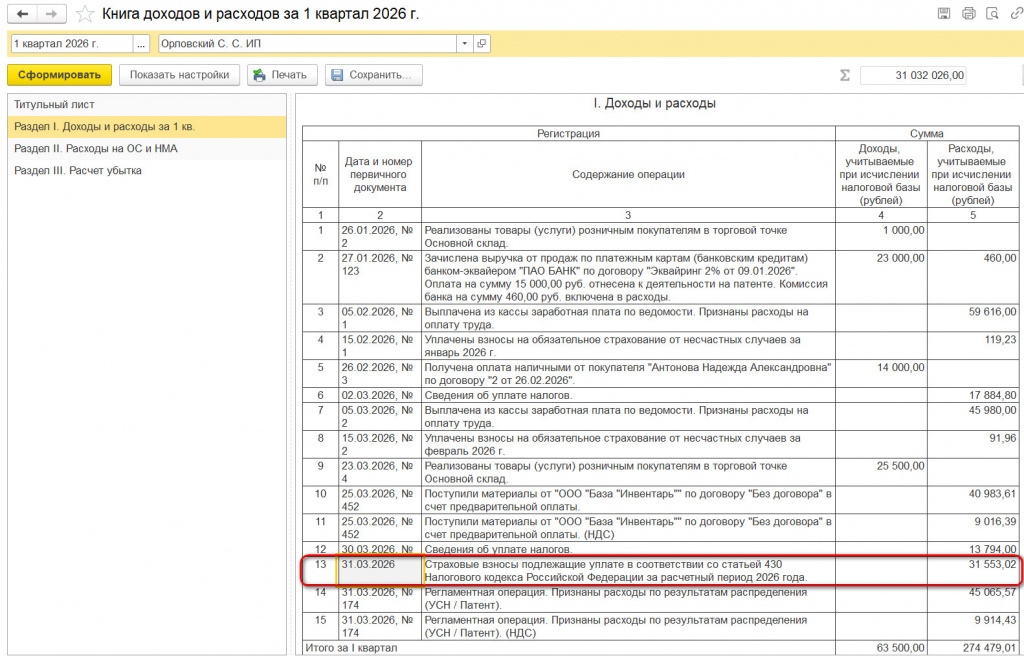Click the 'Сформировать' button
1024x656 pixels.
pos(59,74)
